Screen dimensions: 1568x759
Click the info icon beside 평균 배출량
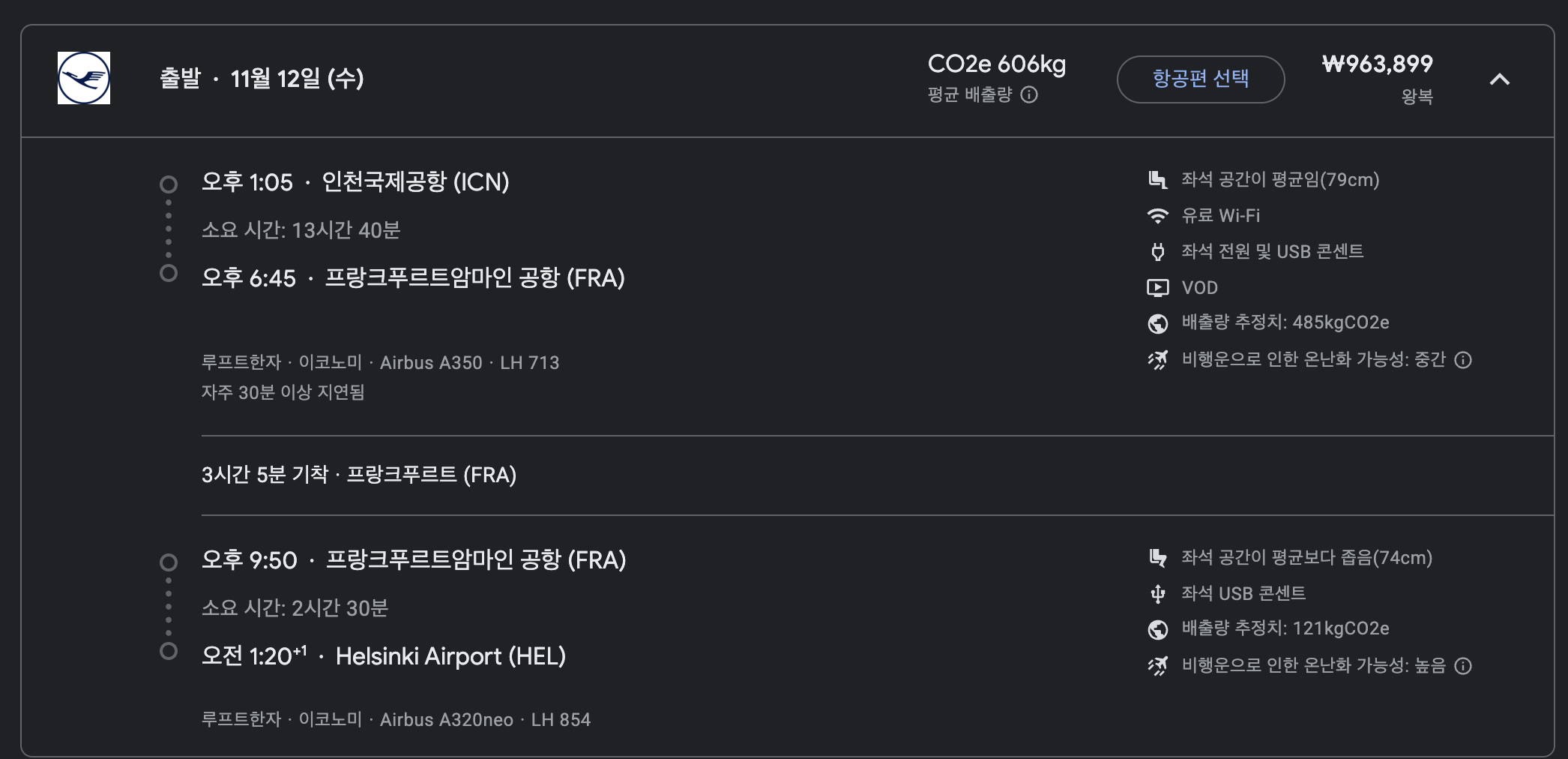pyautogui.click(x=1029, y=94)
